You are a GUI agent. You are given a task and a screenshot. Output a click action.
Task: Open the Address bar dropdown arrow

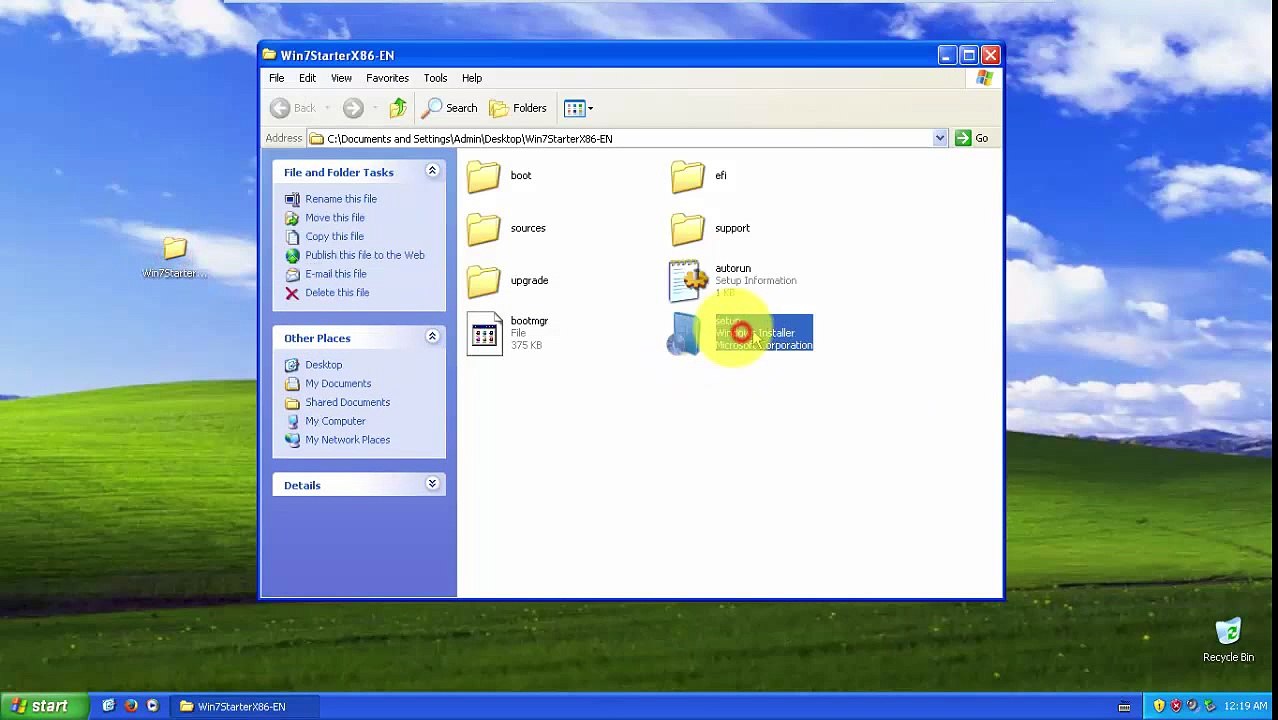coord(940,139)
